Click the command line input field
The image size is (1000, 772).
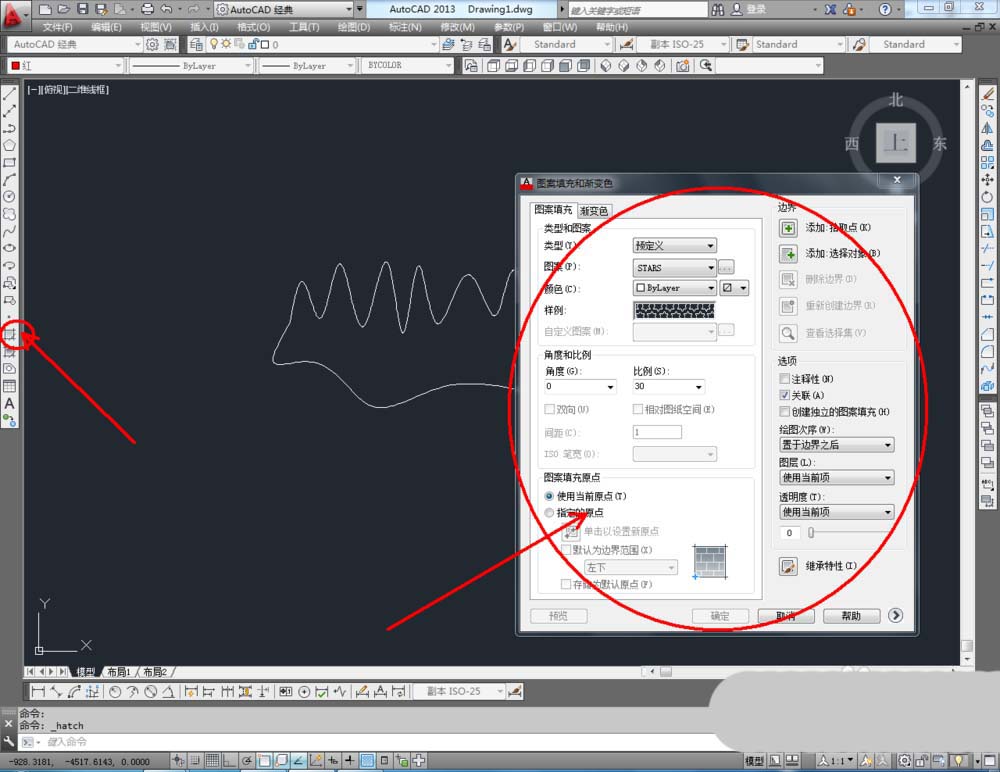click(376, 742)
